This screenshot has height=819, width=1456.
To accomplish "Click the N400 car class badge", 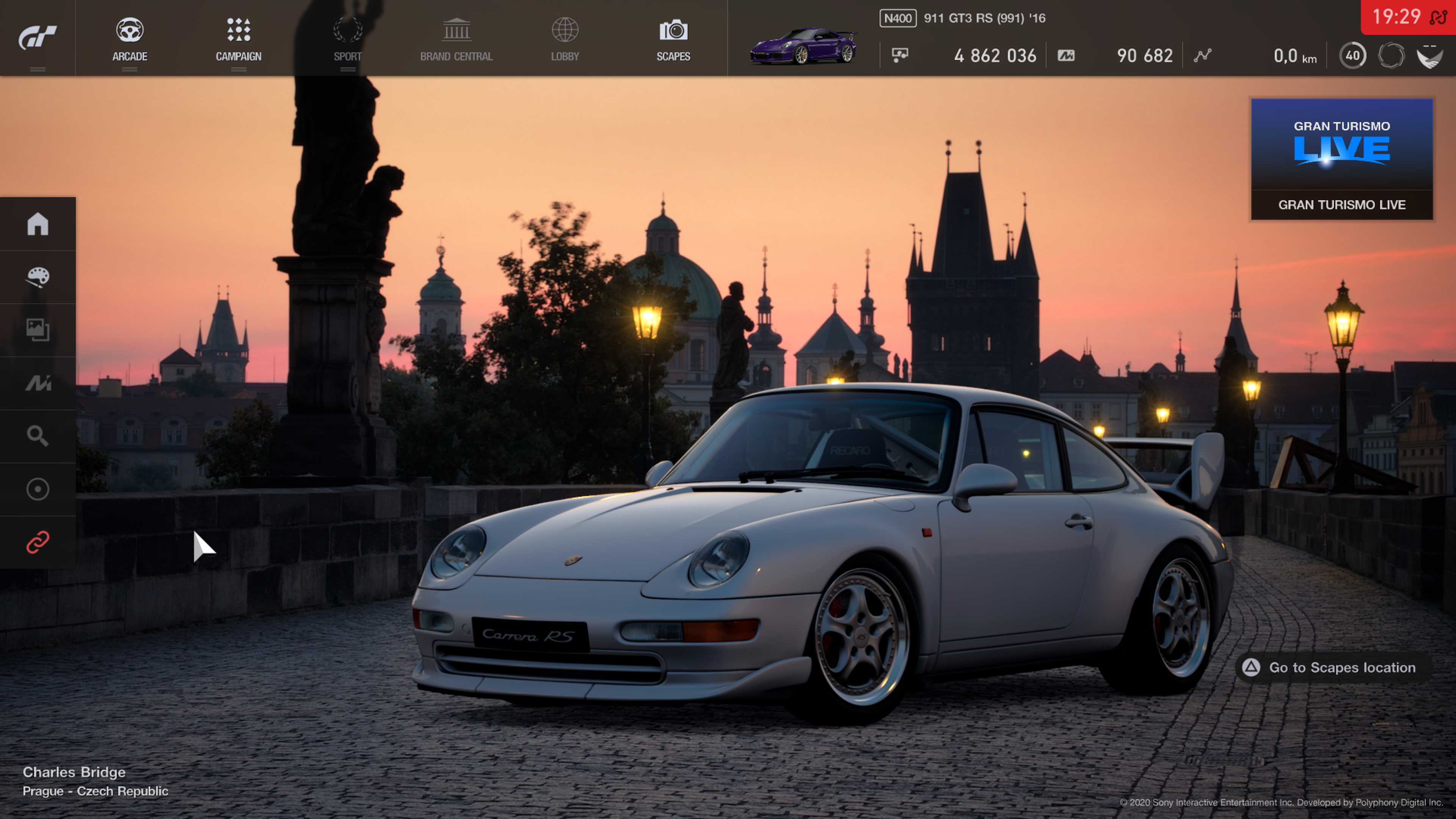I will click(897, 18).
